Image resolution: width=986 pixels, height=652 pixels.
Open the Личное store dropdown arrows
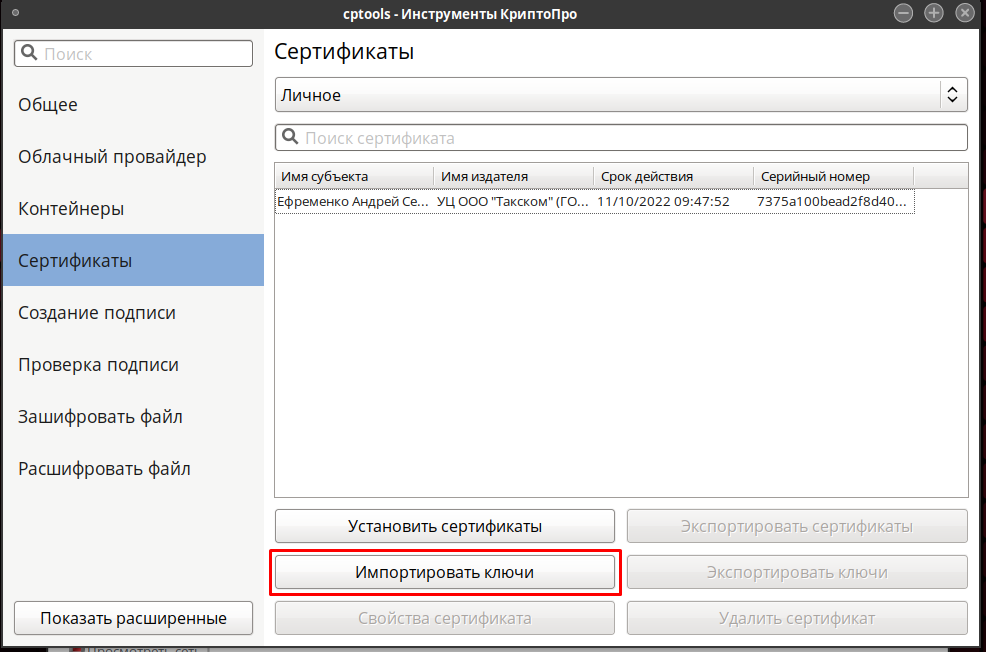pos(953,95)
